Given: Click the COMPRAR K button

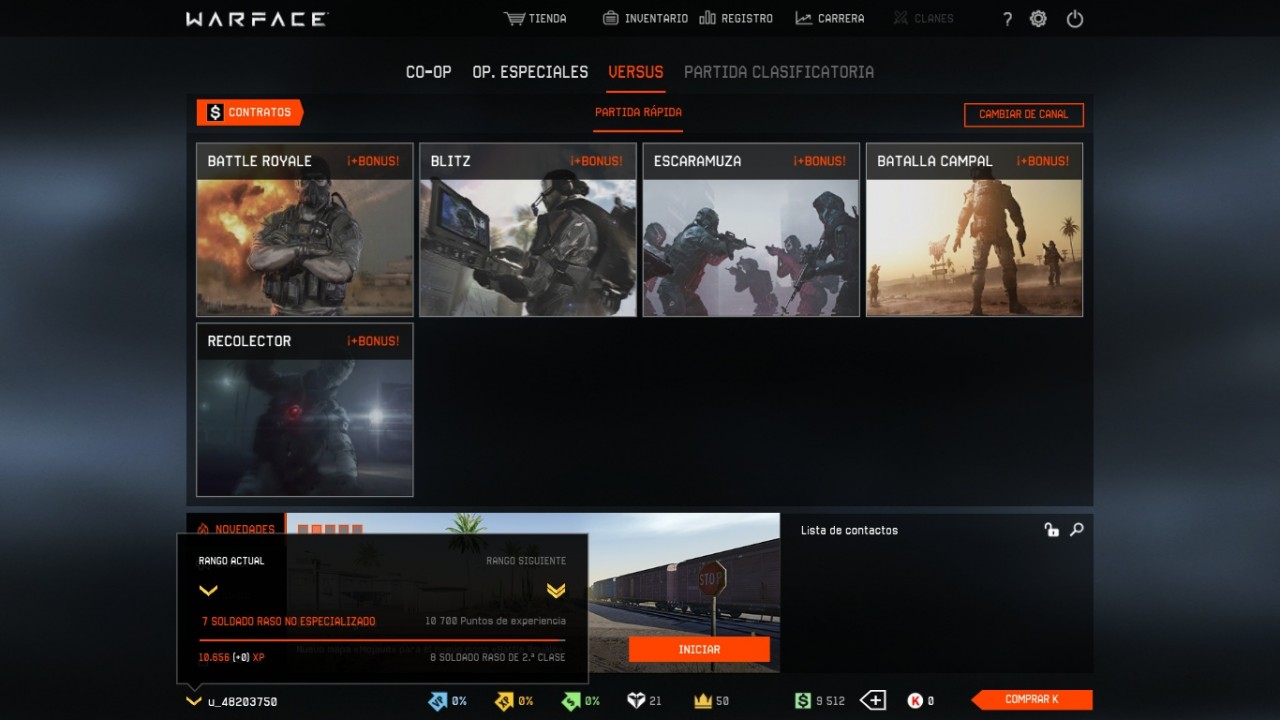Looking at the screenshot, I should (1032, 700).
